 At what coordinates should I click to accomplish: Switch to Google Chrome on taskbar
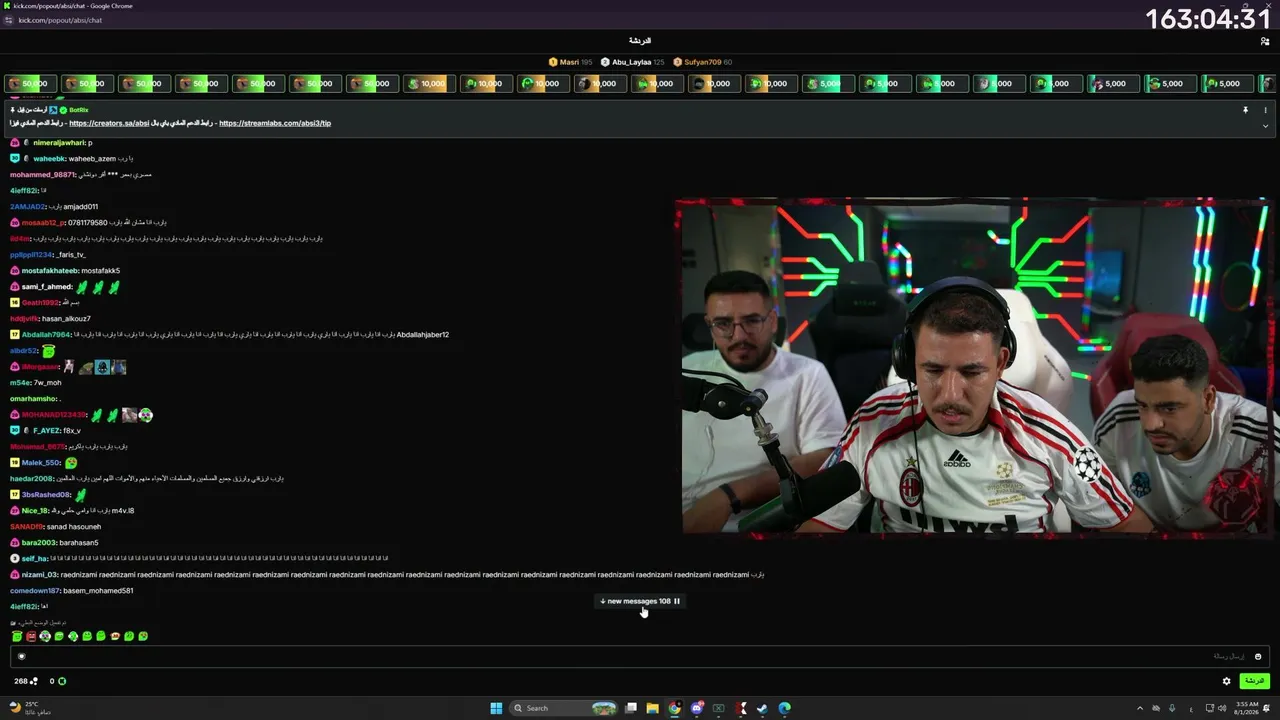pyautogui.click(x=675, y=708)
